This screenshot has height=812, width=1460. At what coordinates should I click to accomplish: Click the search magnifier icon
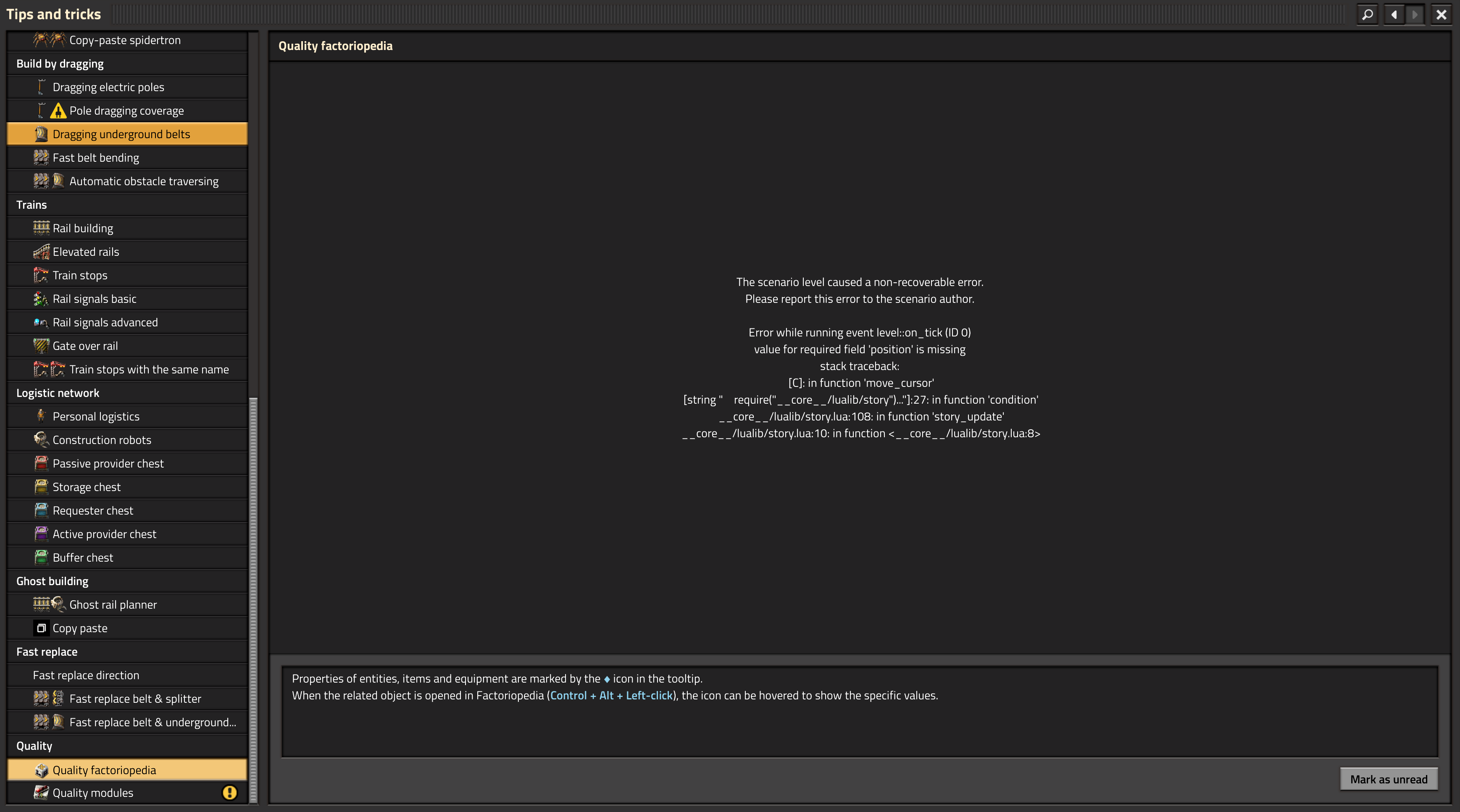pyautogui.click(x=1367, y=14)
